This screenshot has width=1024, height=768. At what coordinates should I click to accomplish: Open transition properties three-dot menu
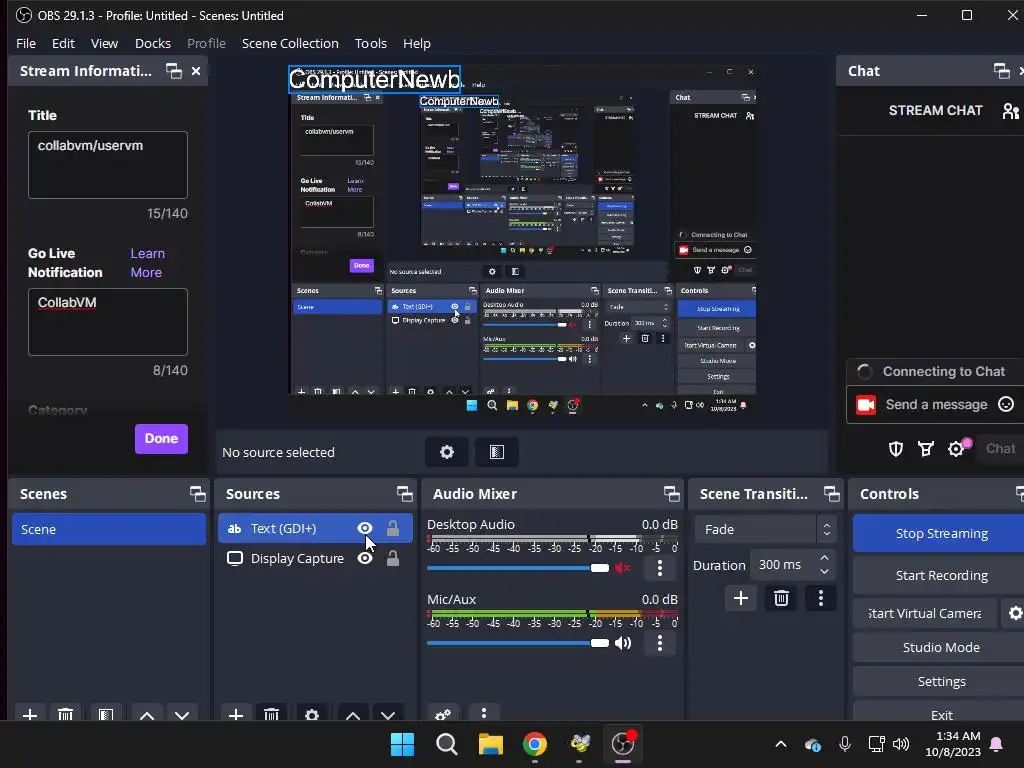click(x=821, y=598)
